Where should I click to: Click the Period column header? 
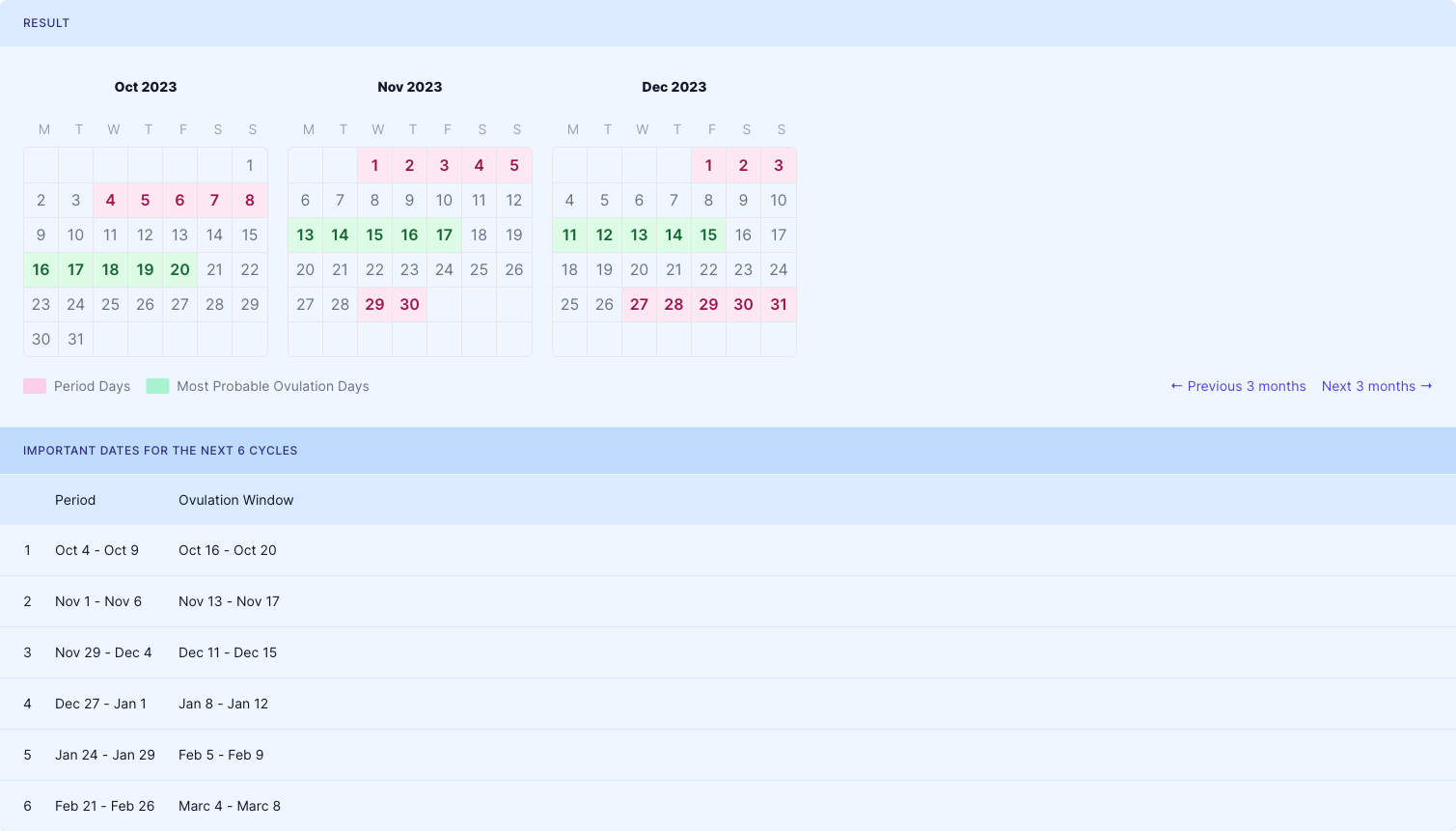coord(75,500)
